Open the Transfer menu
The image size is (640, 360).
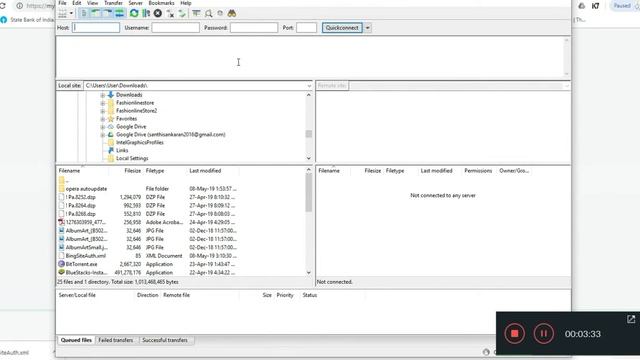click(x=113, y=3)
